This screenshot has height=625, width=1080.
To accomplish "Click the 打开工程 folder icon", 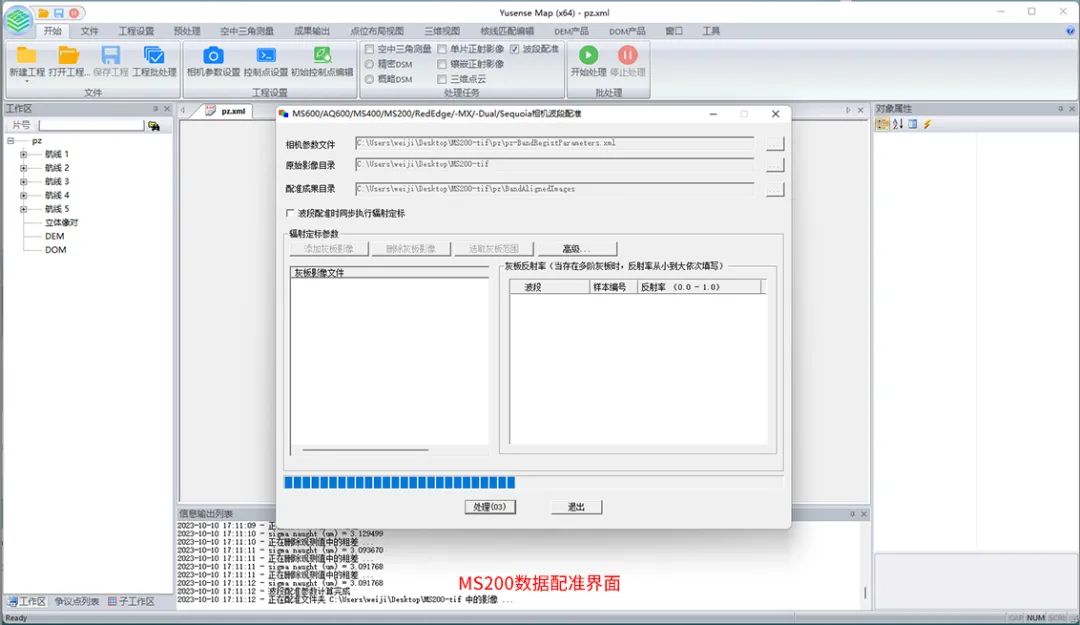I will coord(68,56).
